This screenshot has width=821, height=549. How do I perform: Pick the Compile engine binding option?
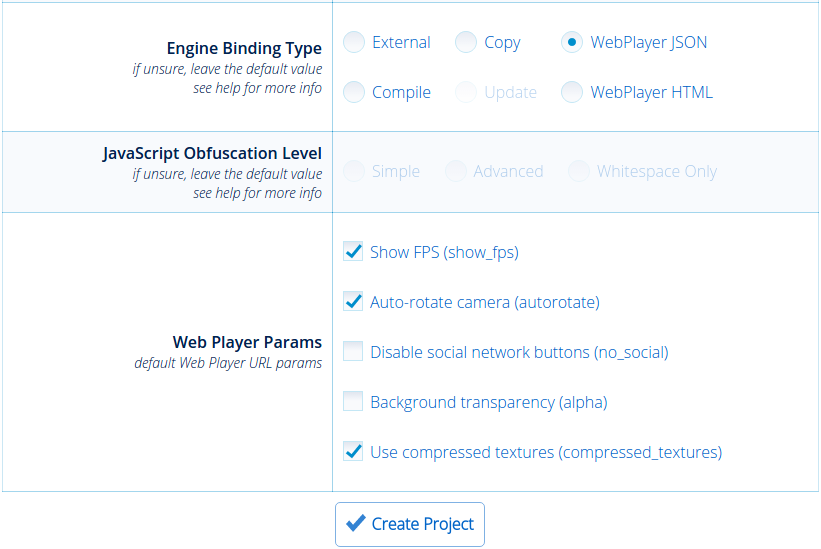(x=354, y=92)
